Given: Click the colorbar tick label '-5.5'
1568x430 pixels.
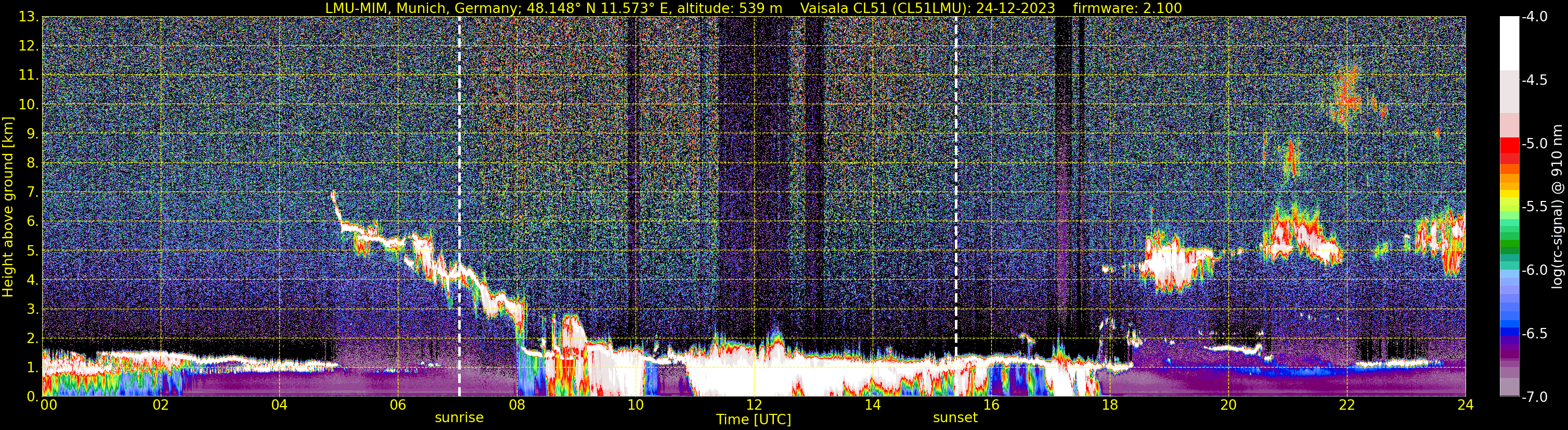Looking at the screenshot, I should pyautogui.click(x=1534, y=207).
